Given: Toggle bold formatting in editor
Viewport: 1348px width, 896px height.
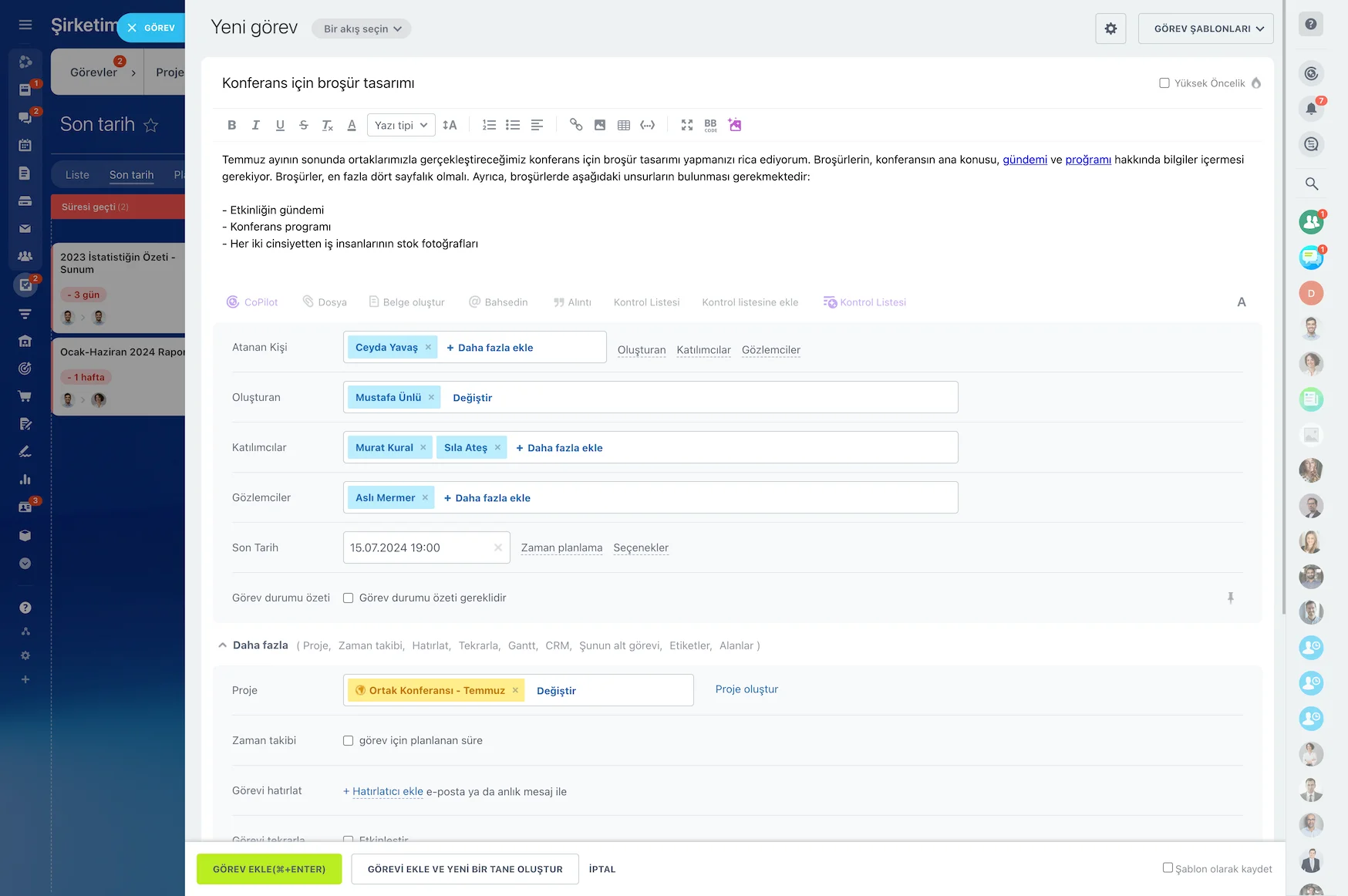Looking at the screenshot, I should [x=231, y=125].
